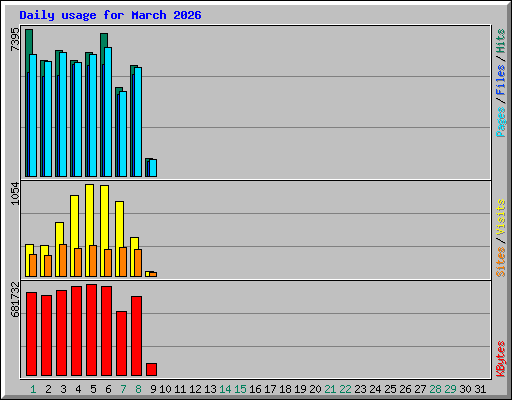Click day 6 cyan pages bar
This screenshot has height=400, width=512.
[108, 112]
